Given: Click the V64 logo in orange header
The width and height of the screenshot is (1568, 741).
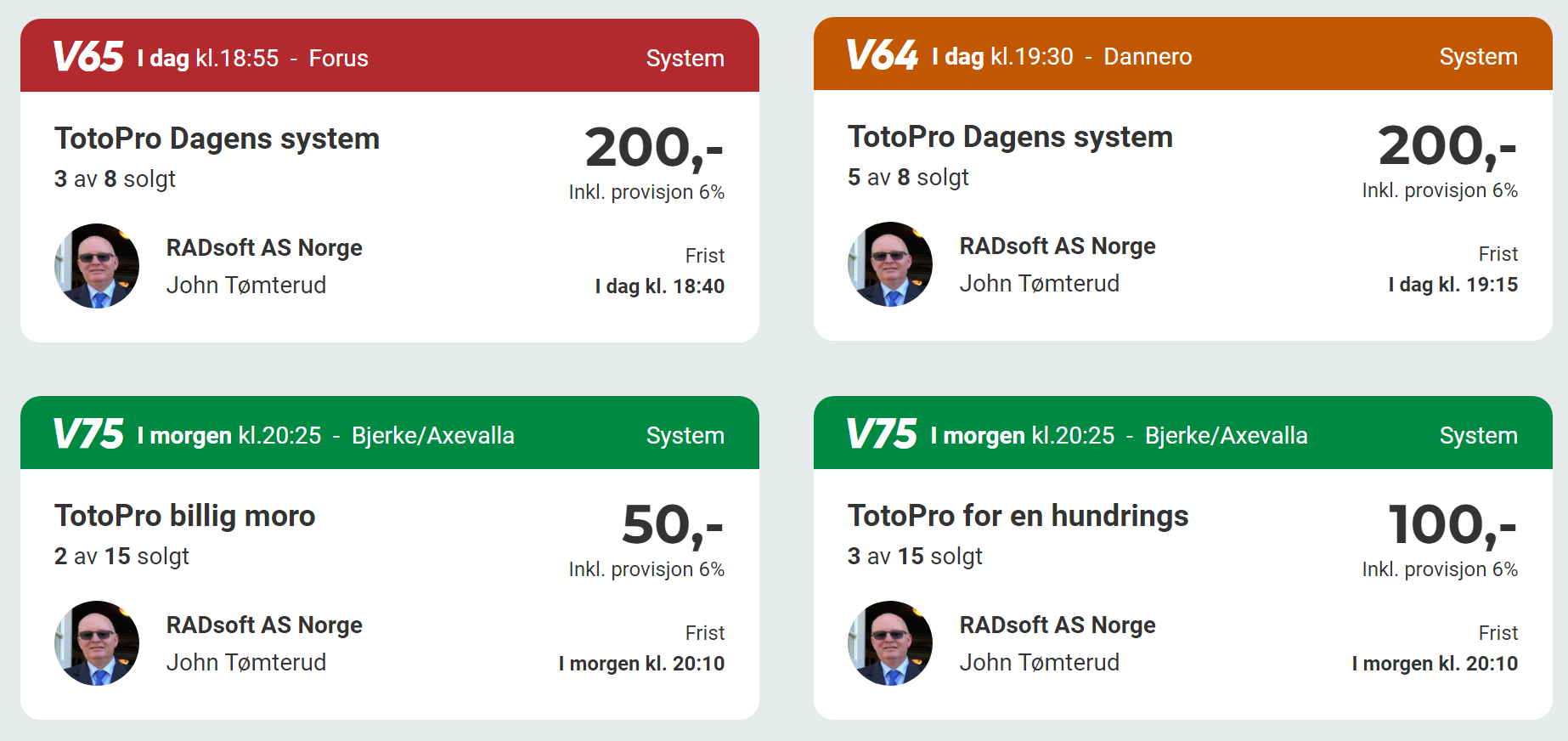Looking at the screenshot, I should pyautogui.click(x=882, y=55).
